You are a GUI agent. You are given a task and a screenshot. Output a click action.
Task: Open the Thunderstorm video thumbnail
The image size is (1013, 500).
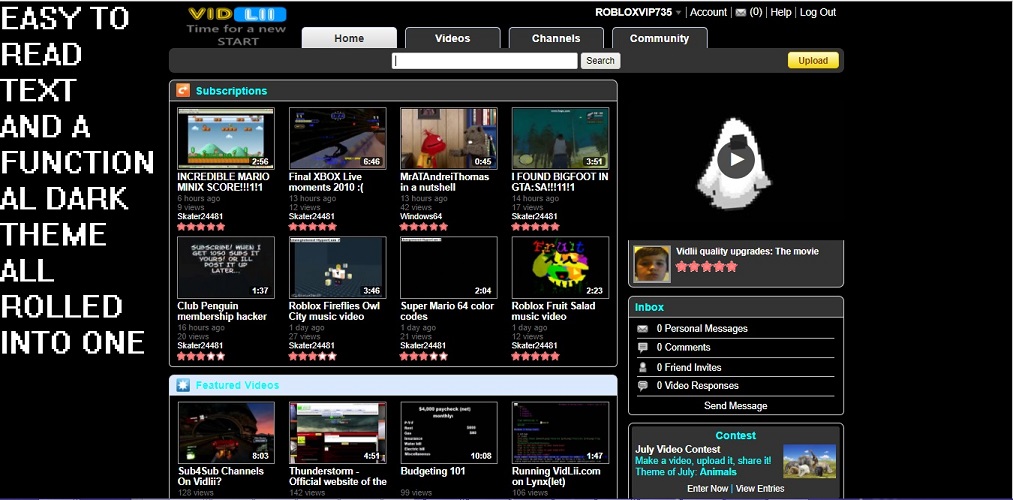337,432
